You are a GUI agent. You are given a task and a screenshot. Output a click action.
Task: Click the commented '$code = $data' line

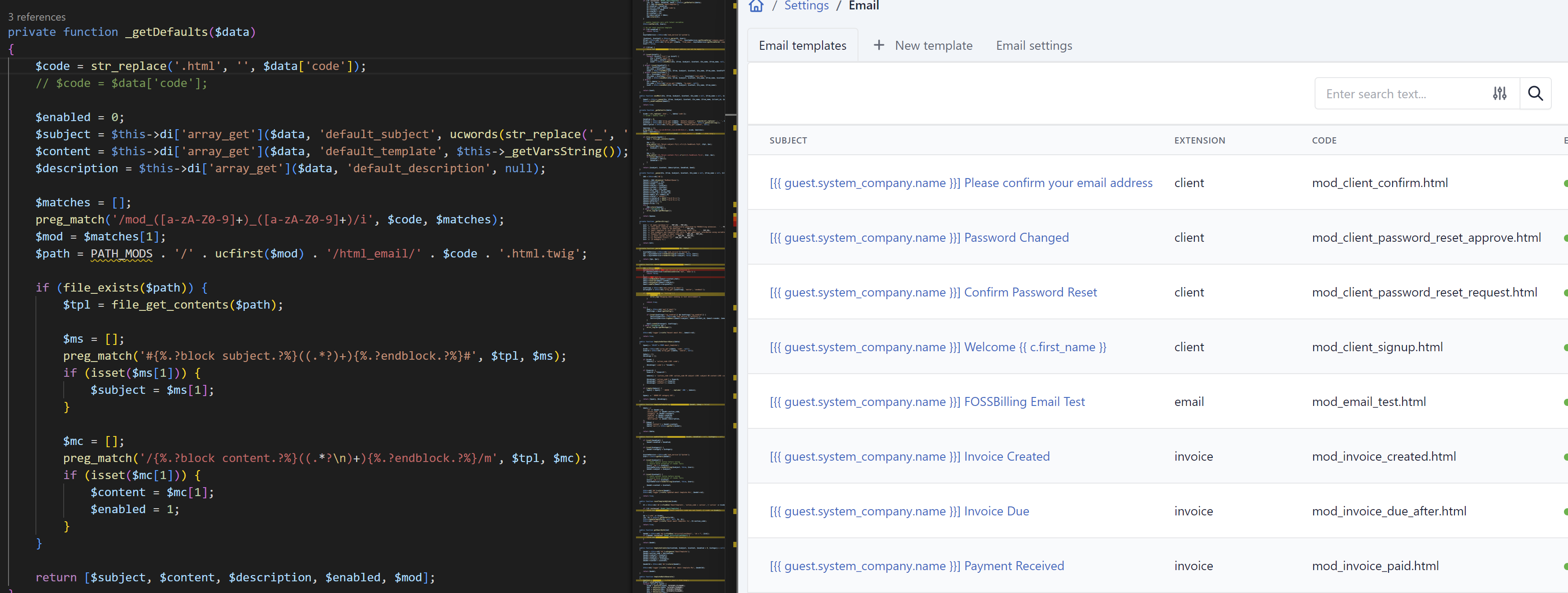click(x=121, y=83)
